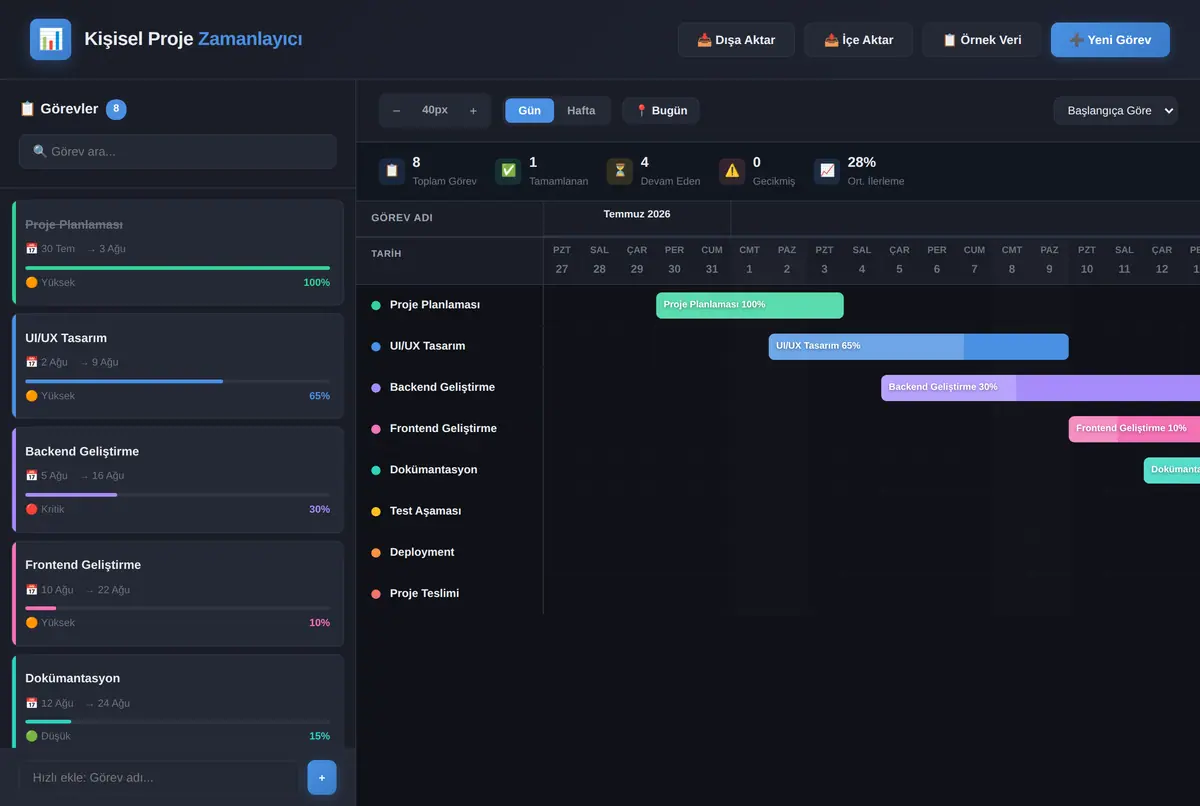The height and width of the screenshot is (806, 1200).
Task: Click the Hızlı ekle quick-add input field
Action: [159, 777]
